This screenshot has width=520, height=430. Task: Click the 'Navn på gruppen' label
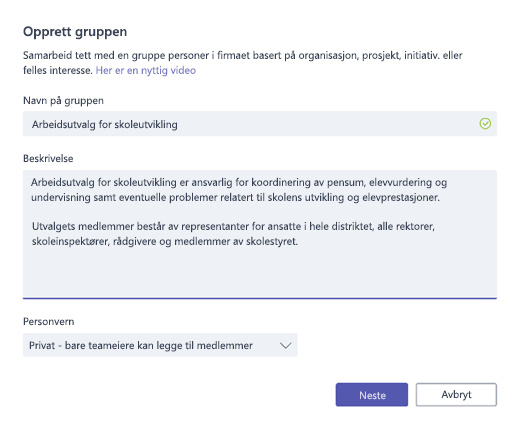(63, 100)
